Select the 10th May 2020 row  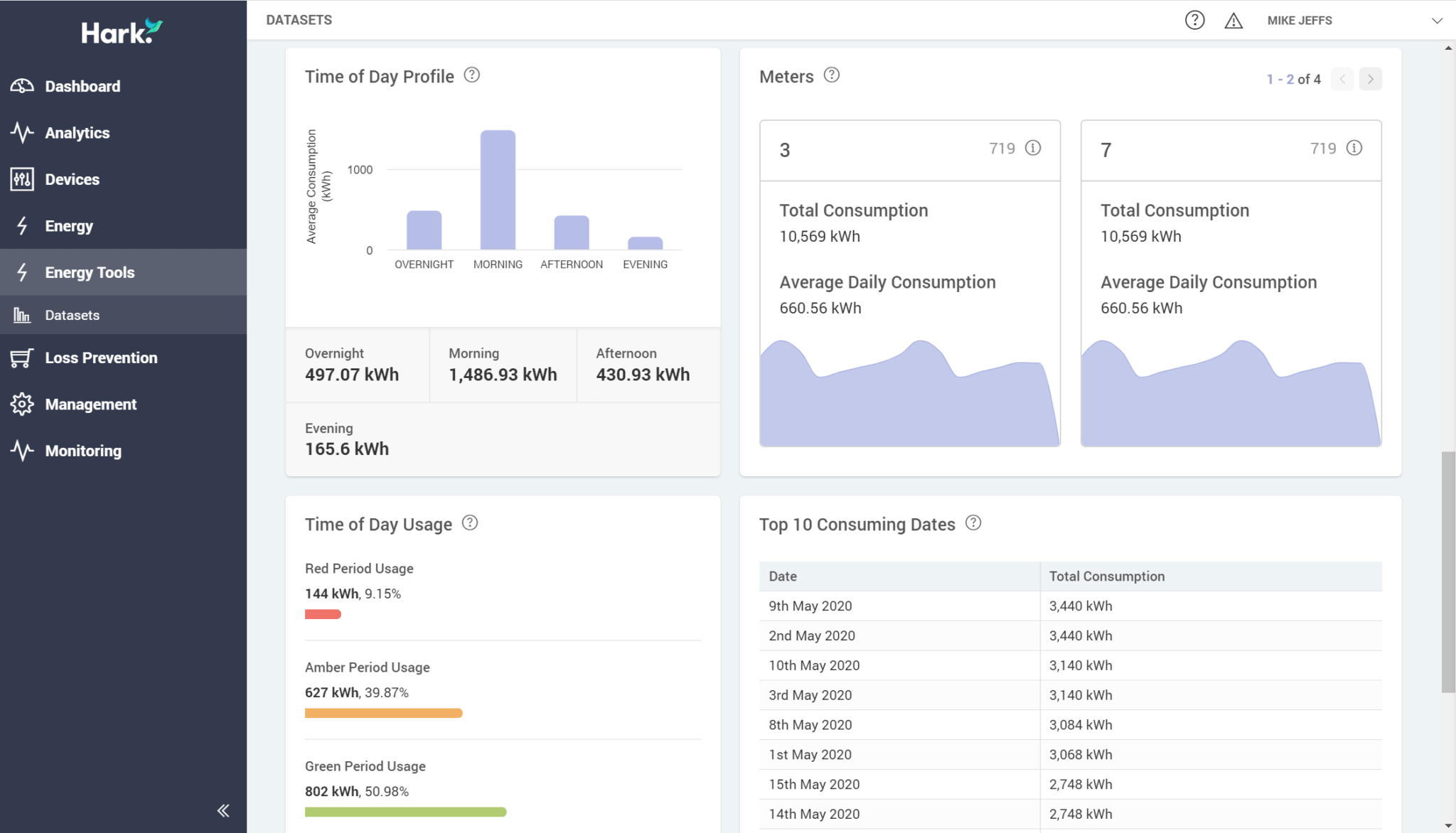point(1071,666)
